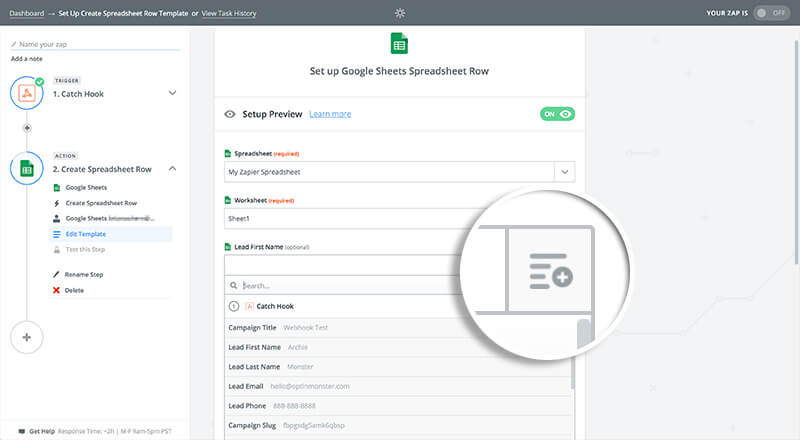Choose Rename Step
This screenshot has height=440, width=800.
pyautogui.click(x=84, y=275)
